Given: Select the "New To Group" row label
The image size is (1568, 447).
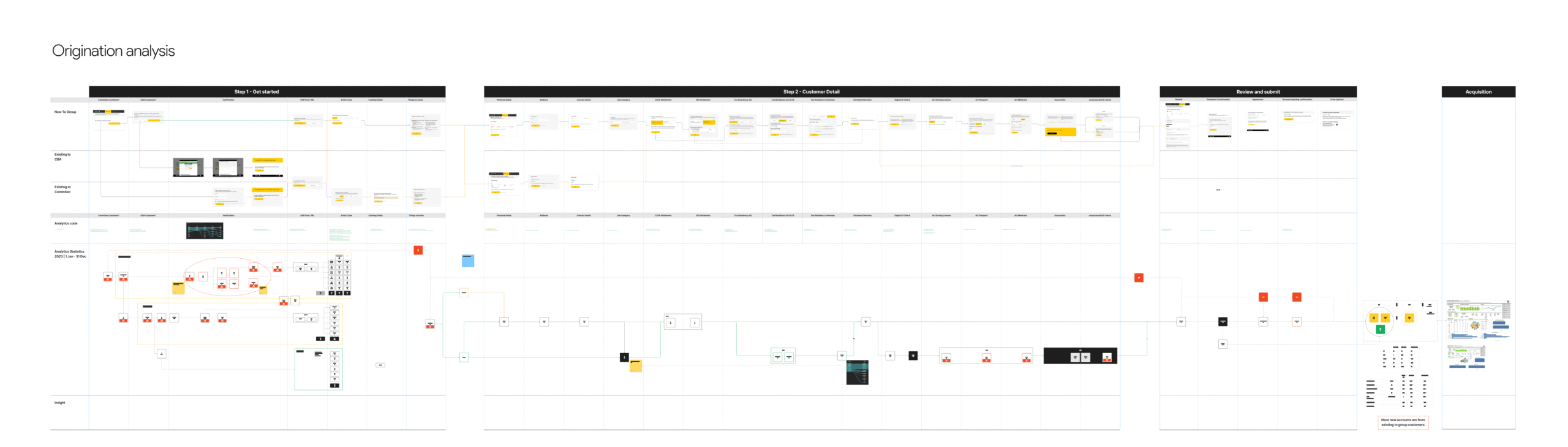Looking at the screenshot, I should point(65,112).
